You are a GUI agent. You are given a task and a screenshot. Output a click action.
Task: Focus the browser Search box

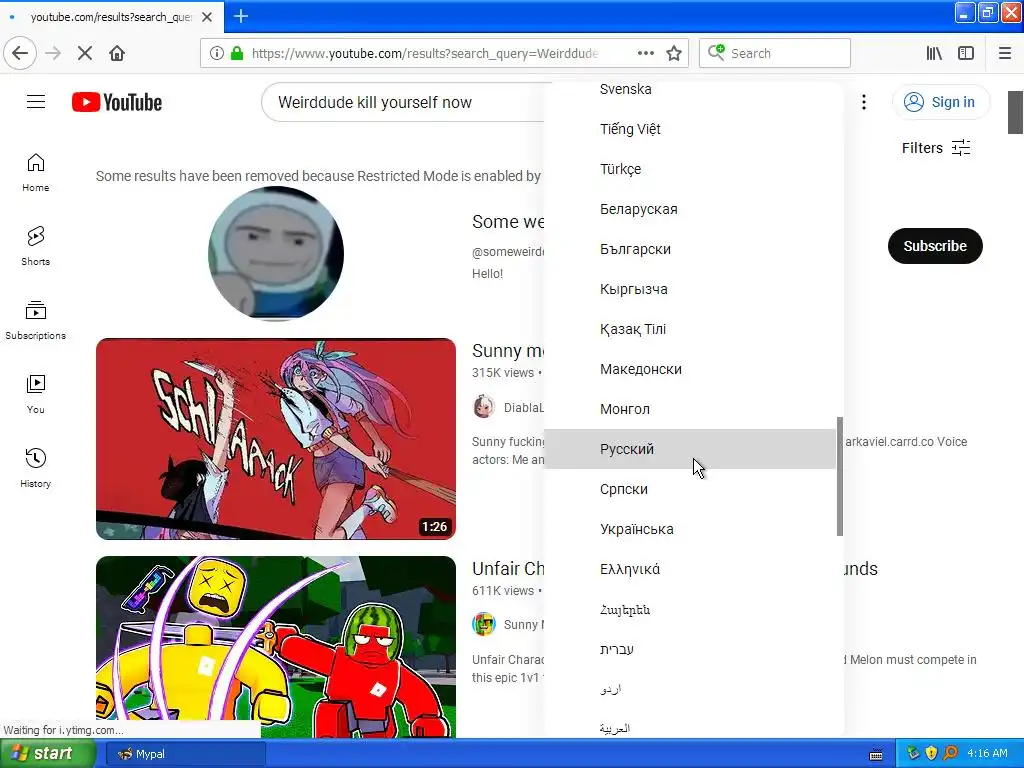[775, 53]
